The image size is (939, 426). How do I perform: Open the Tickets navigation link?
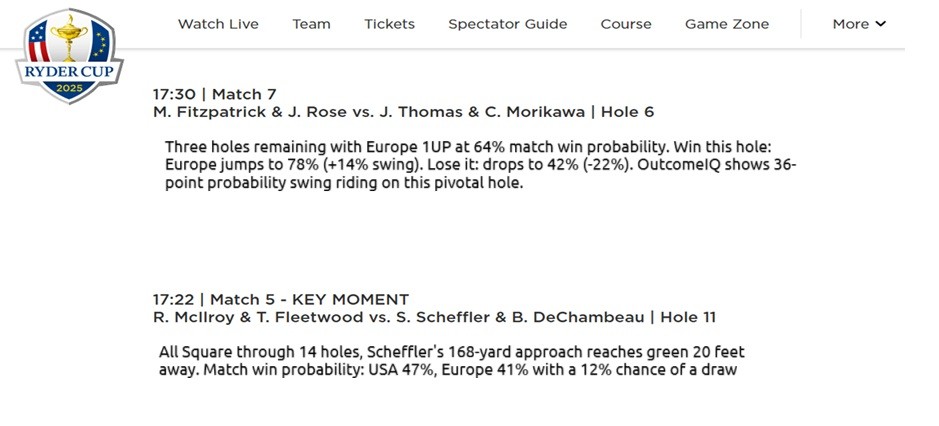coord(389,24)
